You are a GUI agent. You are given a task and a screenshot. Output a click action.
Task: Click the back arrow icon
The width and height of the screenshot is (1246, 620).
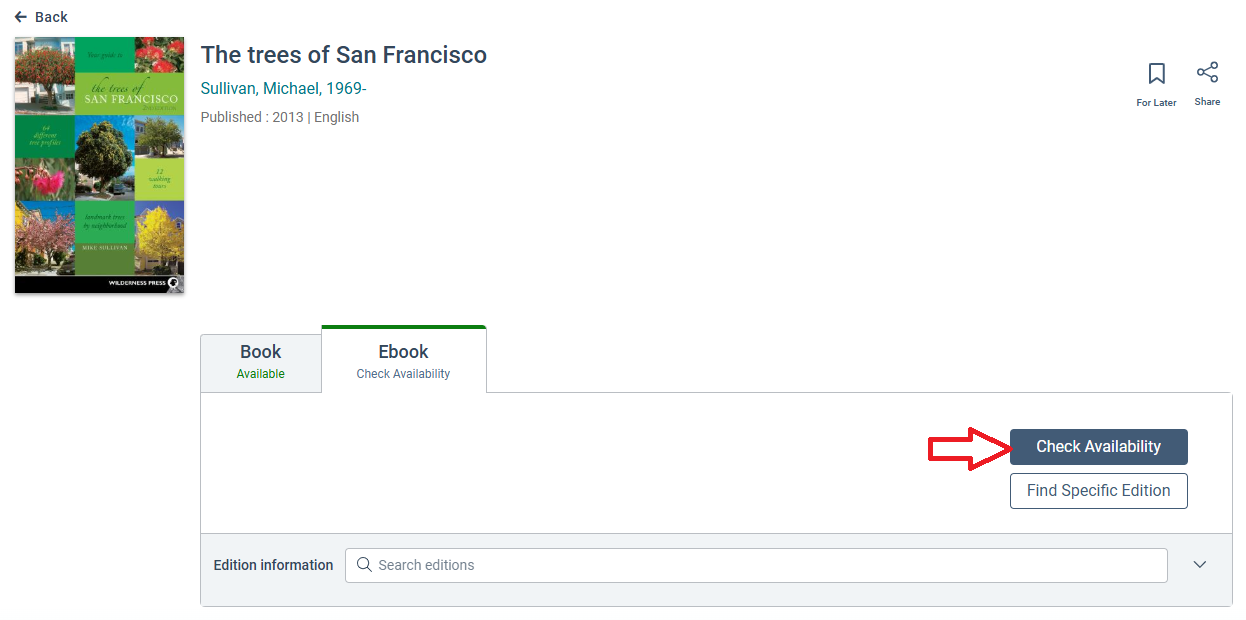point(21,17)
